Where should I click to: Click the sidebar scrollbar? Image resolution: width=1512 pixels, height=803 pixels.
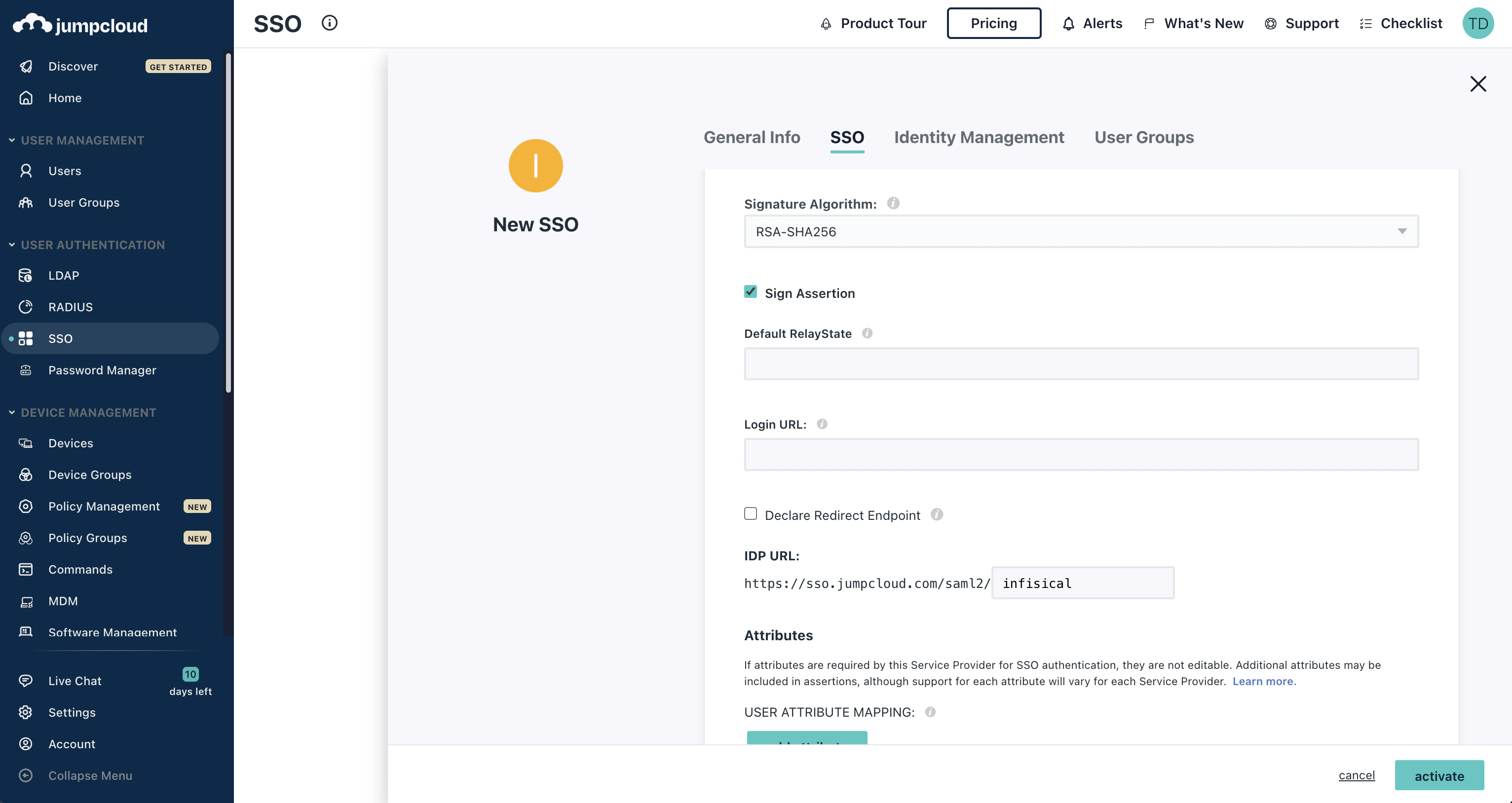228,223
